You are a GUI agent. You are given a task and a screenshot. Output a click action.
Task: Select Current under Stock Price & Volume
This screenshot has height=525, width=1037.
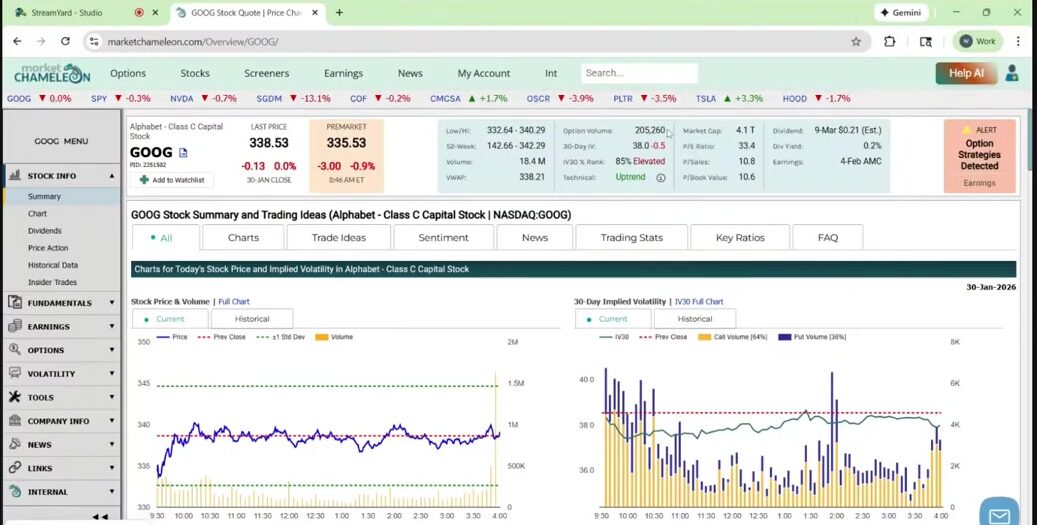[x=171, y=319]
